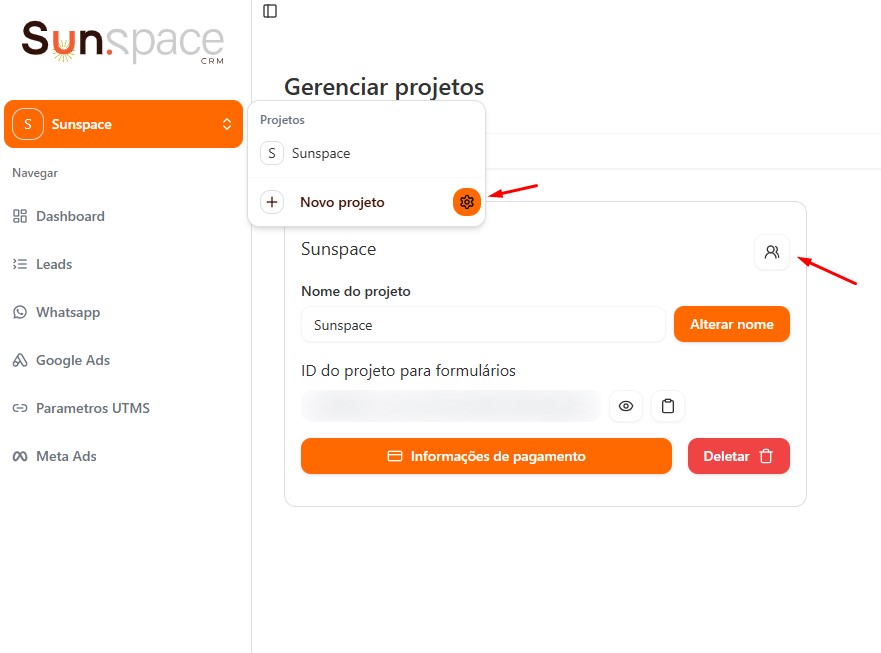Choose Novo projeto from dropdown
The height and width of the screenshot is (653, 881).
point(342,202)
